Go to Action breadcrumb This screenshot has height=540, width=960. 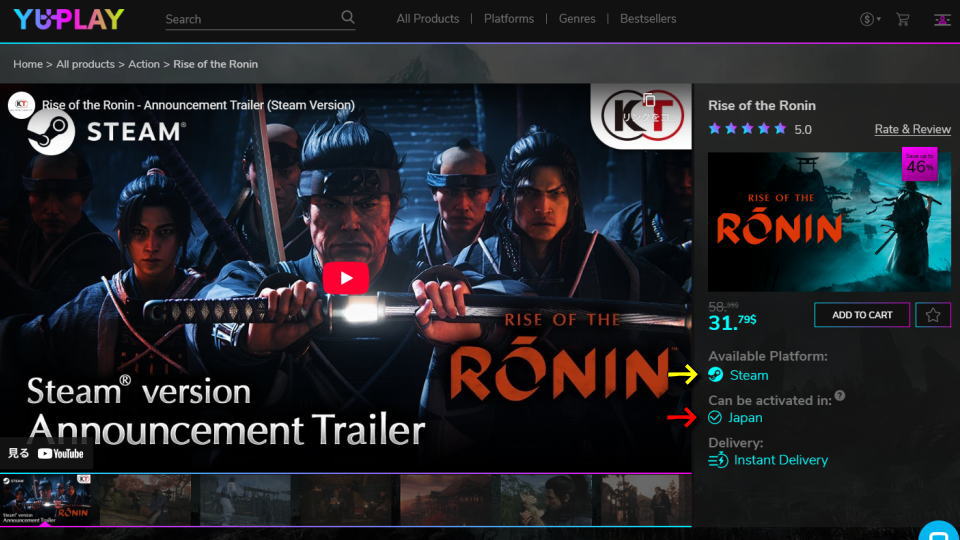point(144,64)
